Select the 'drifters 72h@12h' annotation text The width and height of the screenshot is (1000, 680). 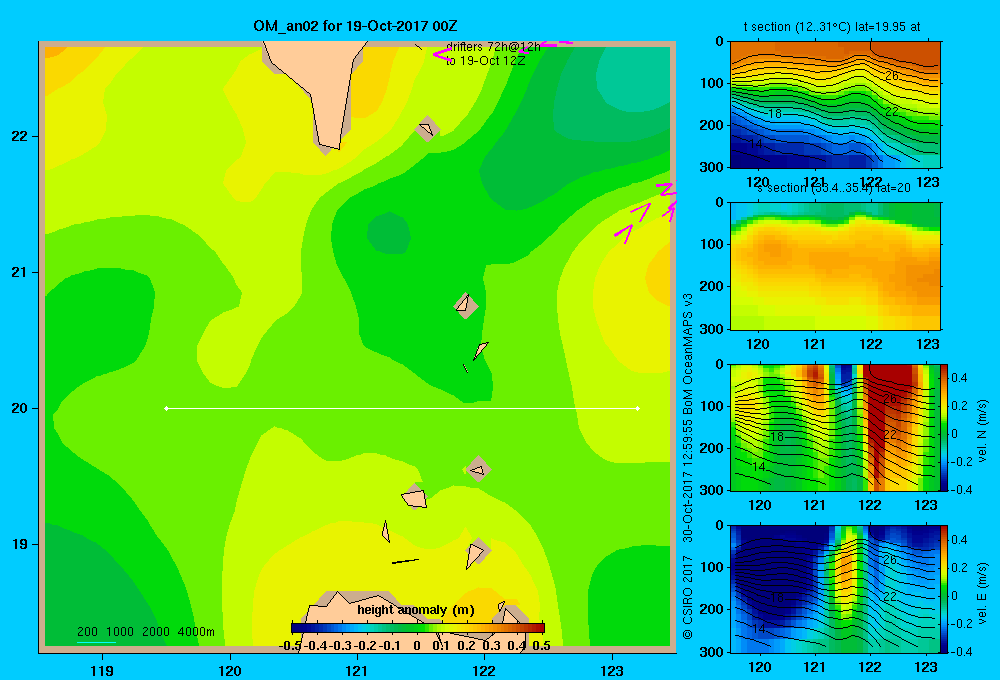(x=493, y=47)
